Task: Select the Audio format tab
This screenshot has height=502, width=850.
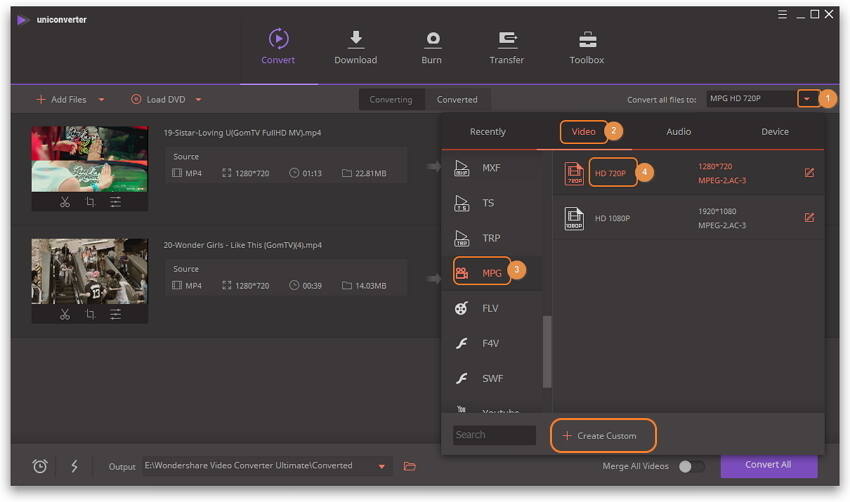Action: tap(679, 132)
